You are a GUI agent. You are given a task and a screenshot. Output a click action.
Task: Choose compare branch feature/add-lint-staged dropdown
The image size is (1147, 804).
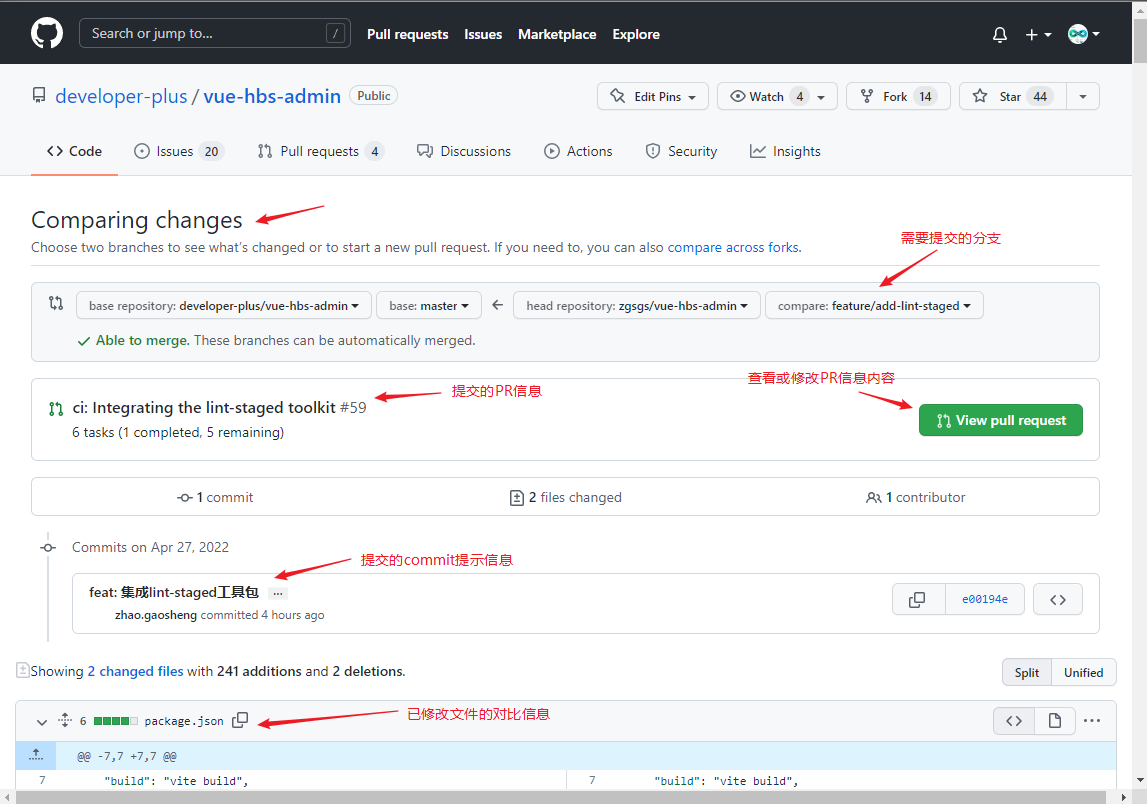point(874,305)
